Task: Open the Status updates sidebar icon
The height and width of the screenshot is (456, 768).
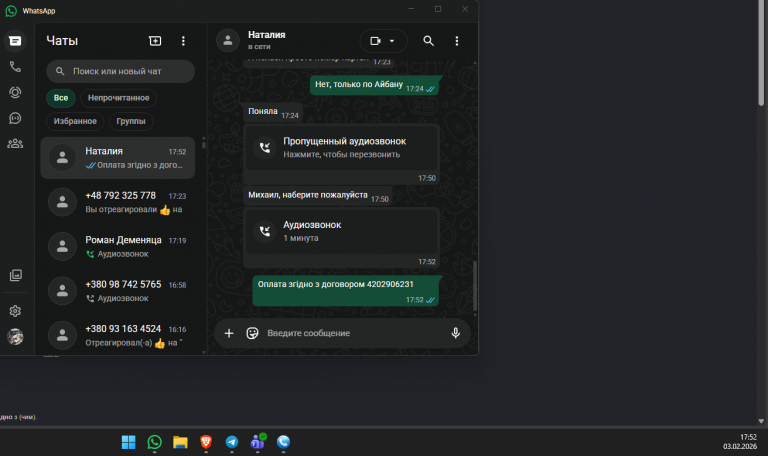Action: (x=15, y=92)
